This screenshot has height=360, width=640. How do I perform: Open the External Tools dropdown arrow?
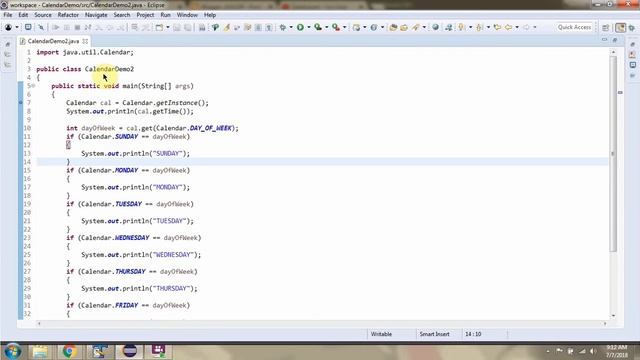coord(344,27)
